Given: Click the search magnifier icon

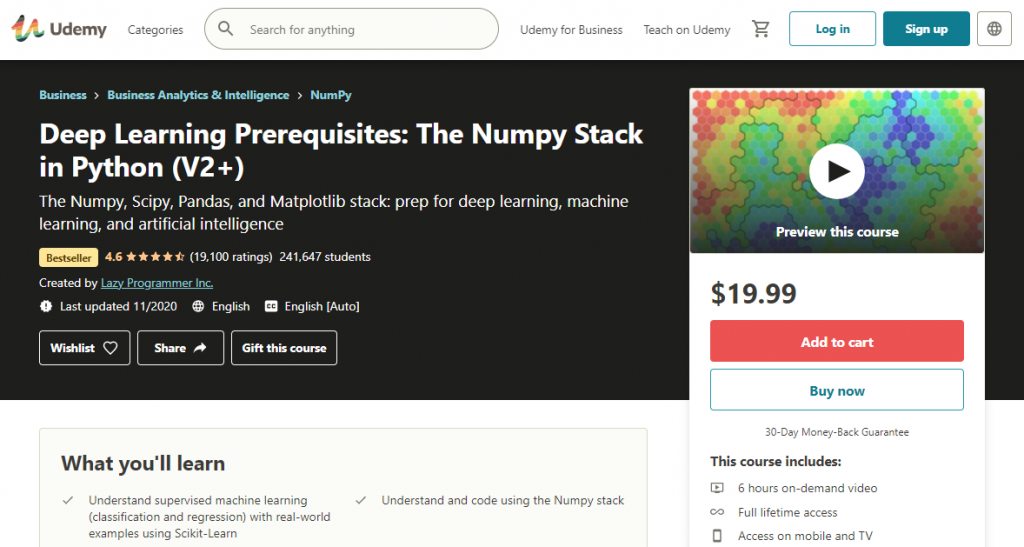Looking at the screenshot, I should pyautogui.click(x=226, y=29).
